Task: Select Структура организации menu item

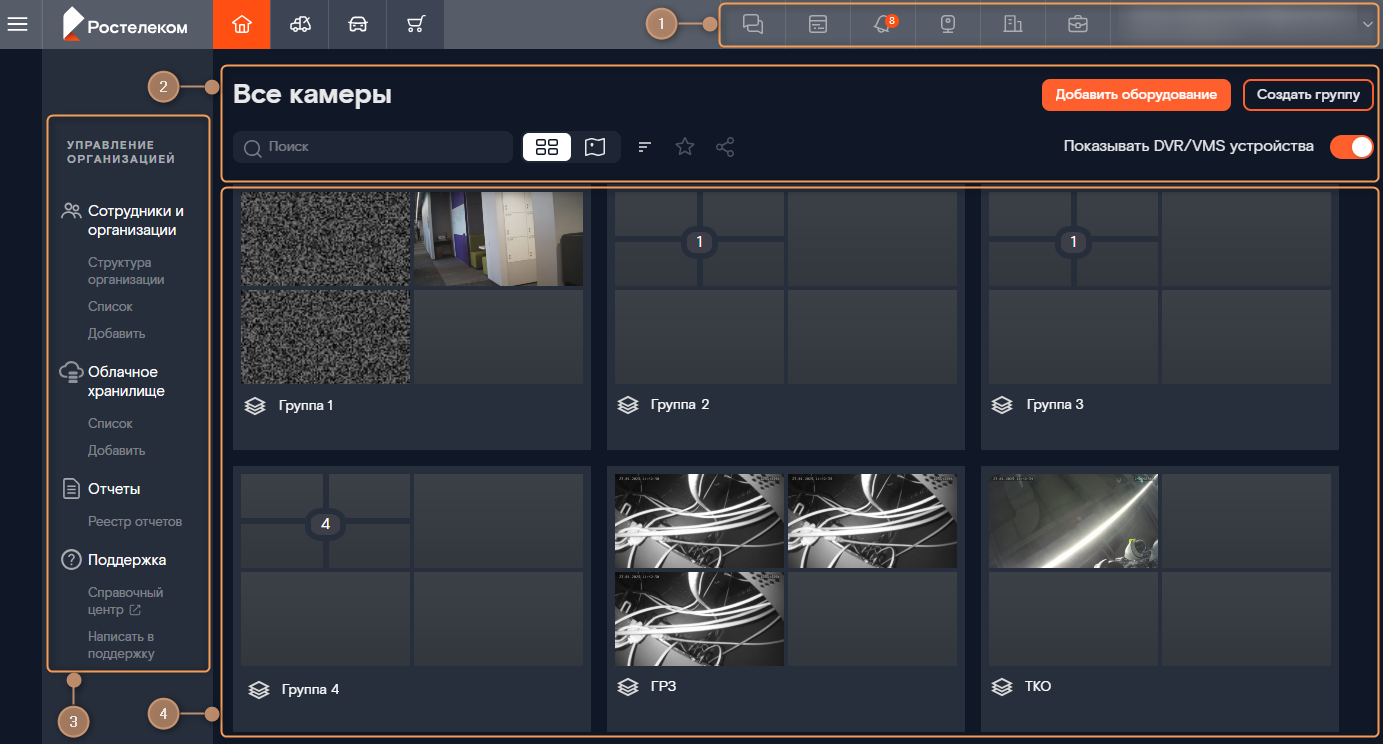Action: [x=126, y=271]
